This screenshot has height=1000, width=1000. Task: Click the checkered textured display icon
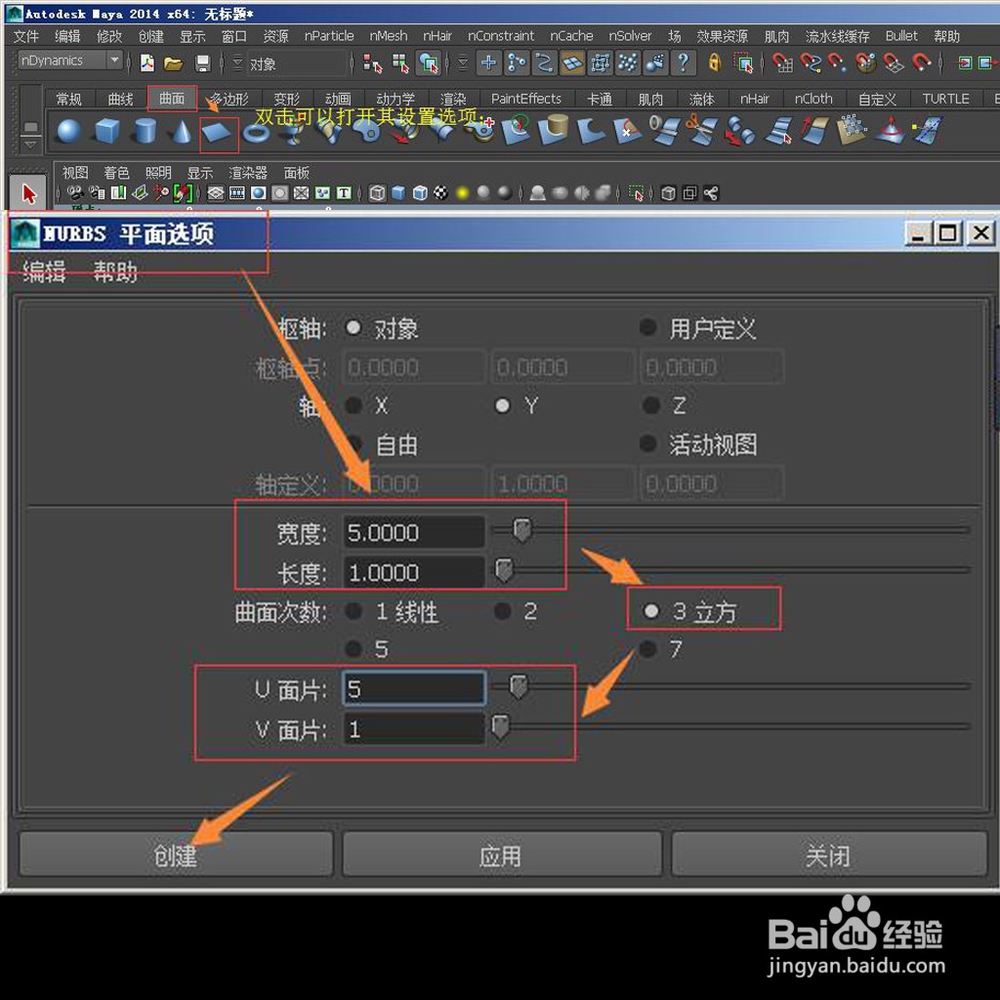coord(441,193)
